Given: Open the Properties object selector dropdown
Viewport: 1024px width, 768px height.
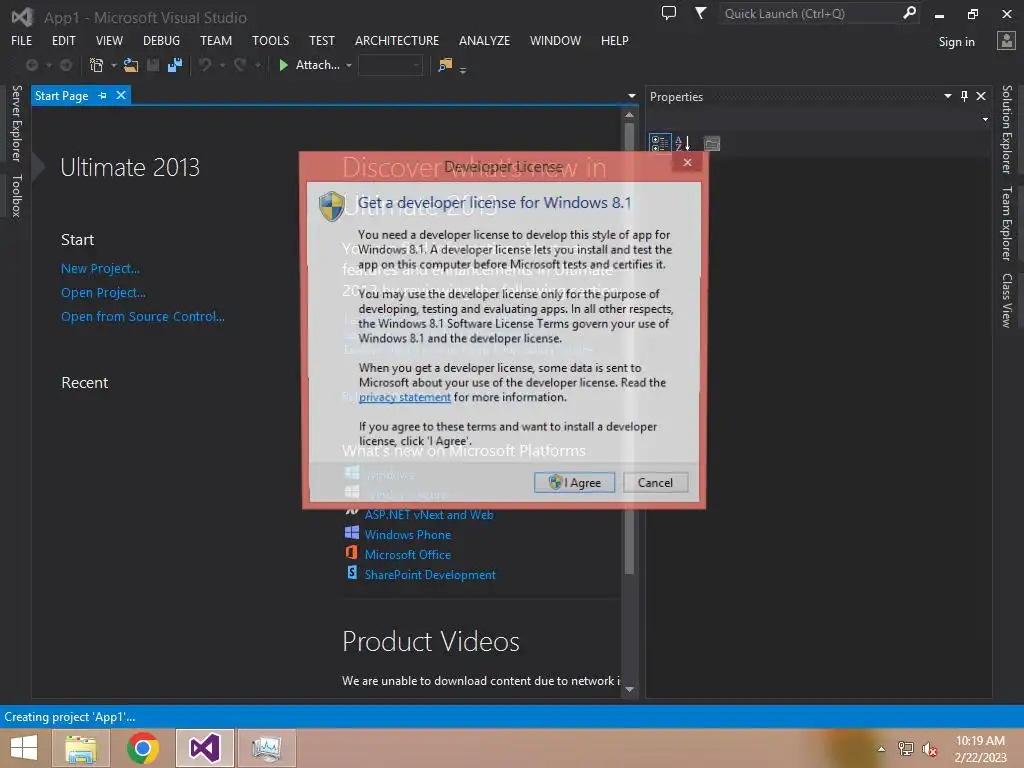Looking at the screenshot, I should pyautogui.click(x=985, y=120).
